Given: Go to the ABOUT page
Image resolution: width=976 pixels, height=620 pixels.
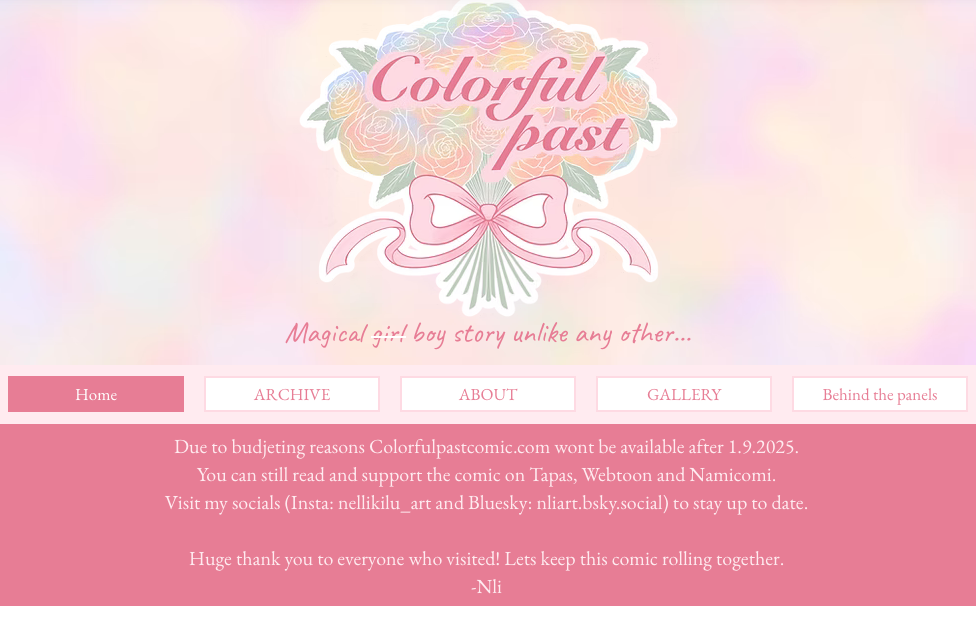Looking at the screenshot, I should tap(488, 394).
